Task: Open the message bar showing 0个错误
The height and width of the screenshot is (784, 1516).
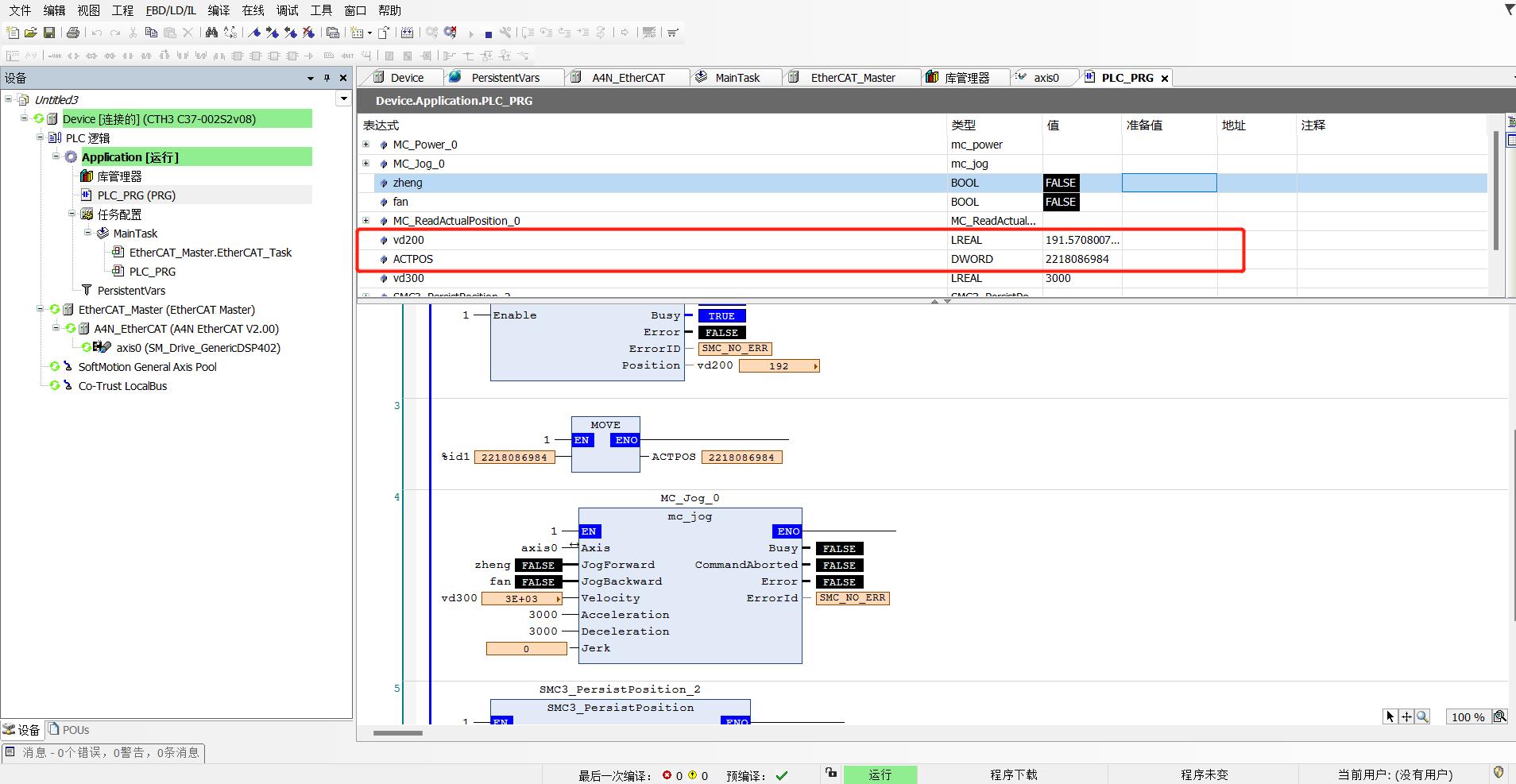Action: [103, 752]
